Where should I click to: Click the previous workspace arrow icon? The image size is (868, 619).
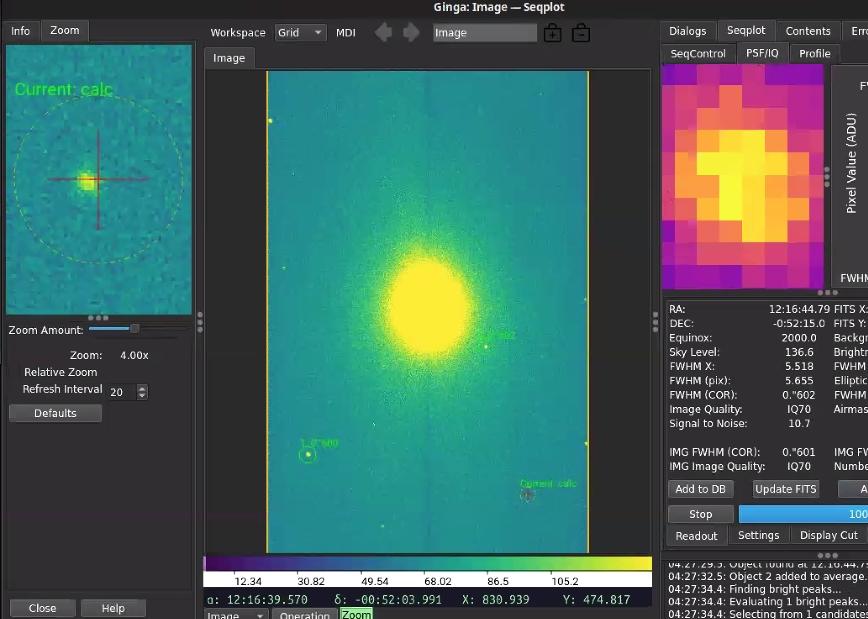[383, 33]
